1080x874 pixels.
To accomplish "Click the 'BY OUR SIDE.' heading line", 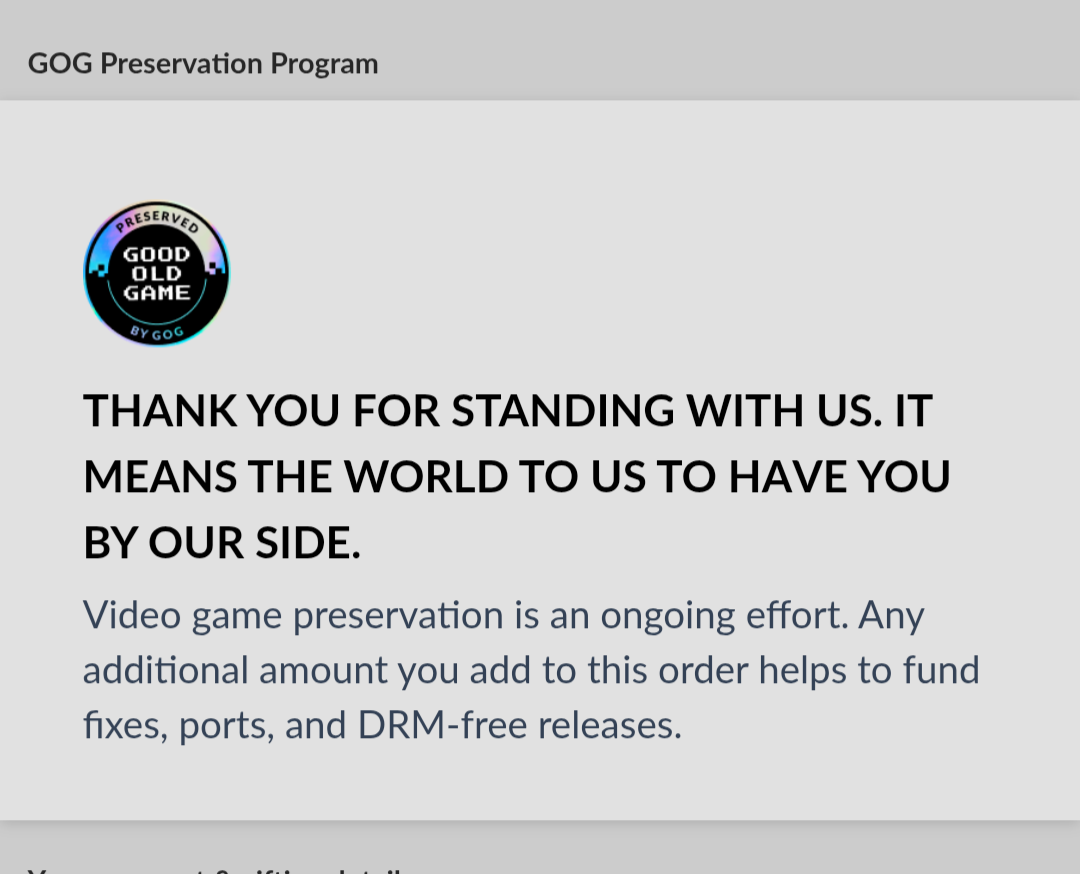I will tap(222, 543).
